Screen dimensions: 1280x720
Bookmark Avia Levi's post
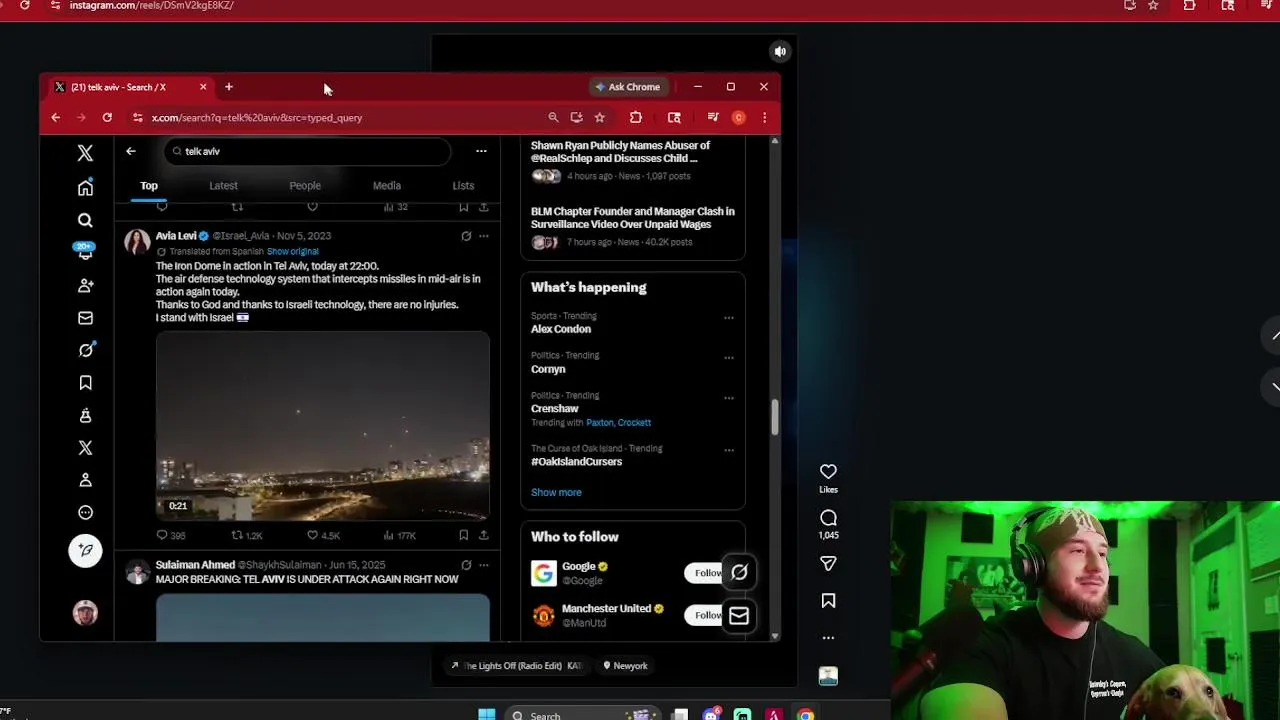click(x=464, y=535)
